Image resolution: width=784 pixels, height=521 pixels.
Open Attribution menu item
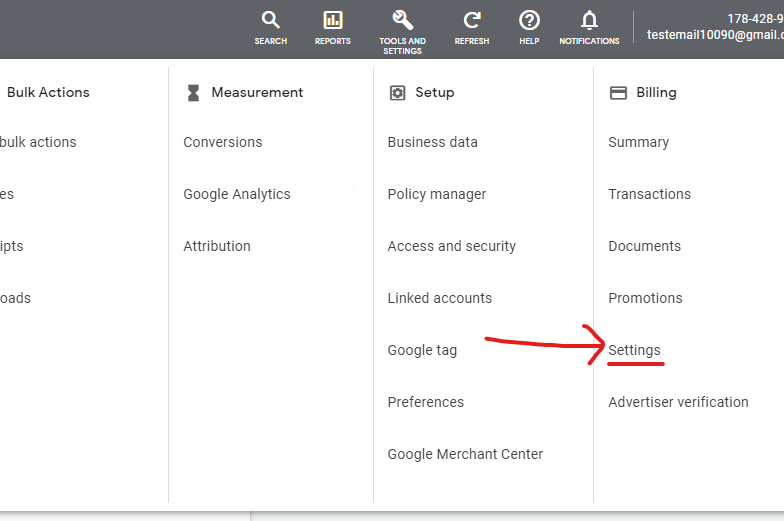click(x=216, y=246)
